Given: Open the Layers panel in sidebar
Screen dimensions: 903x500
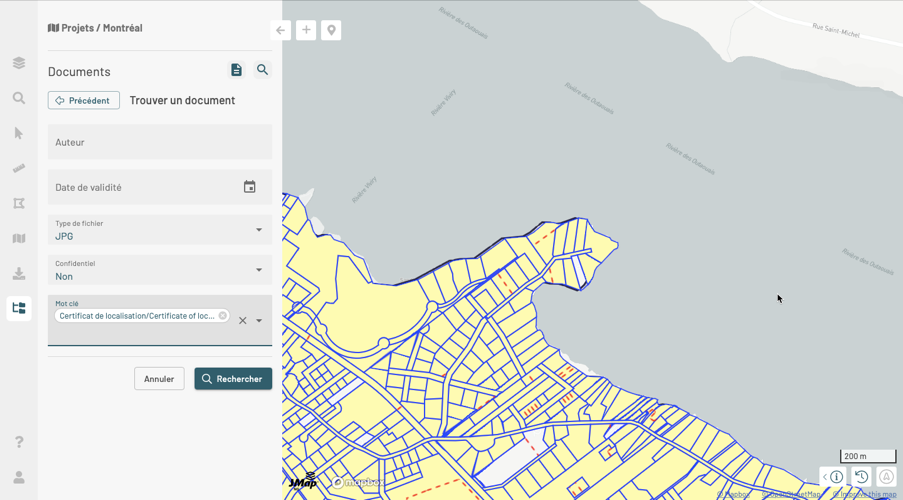Looking at the screenshot, I should point(19,63).
